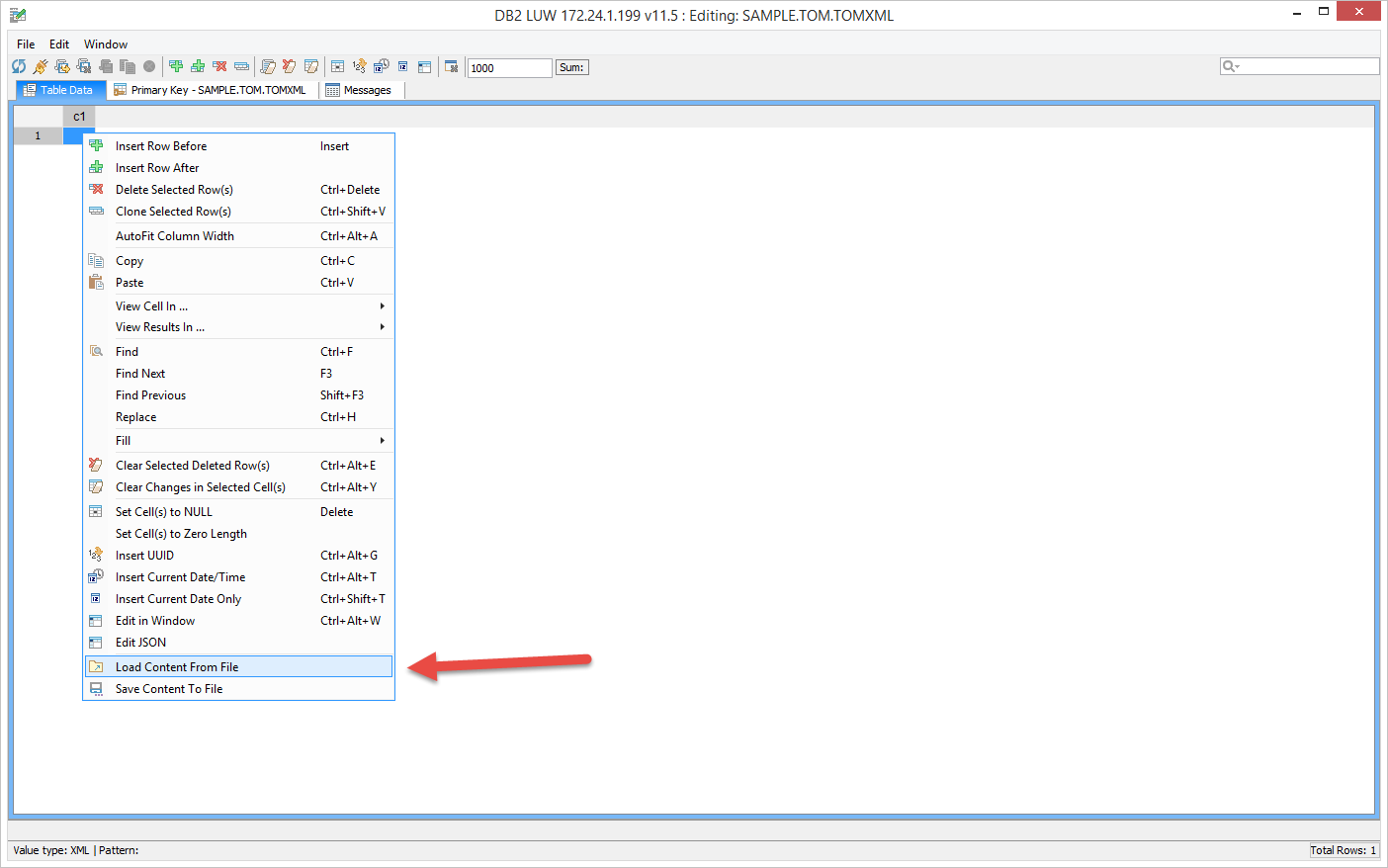This screenshot has height=868, width=1388.
Task: Click the toolbar icon left of the 1000 field
Action: tap(451, 66)
